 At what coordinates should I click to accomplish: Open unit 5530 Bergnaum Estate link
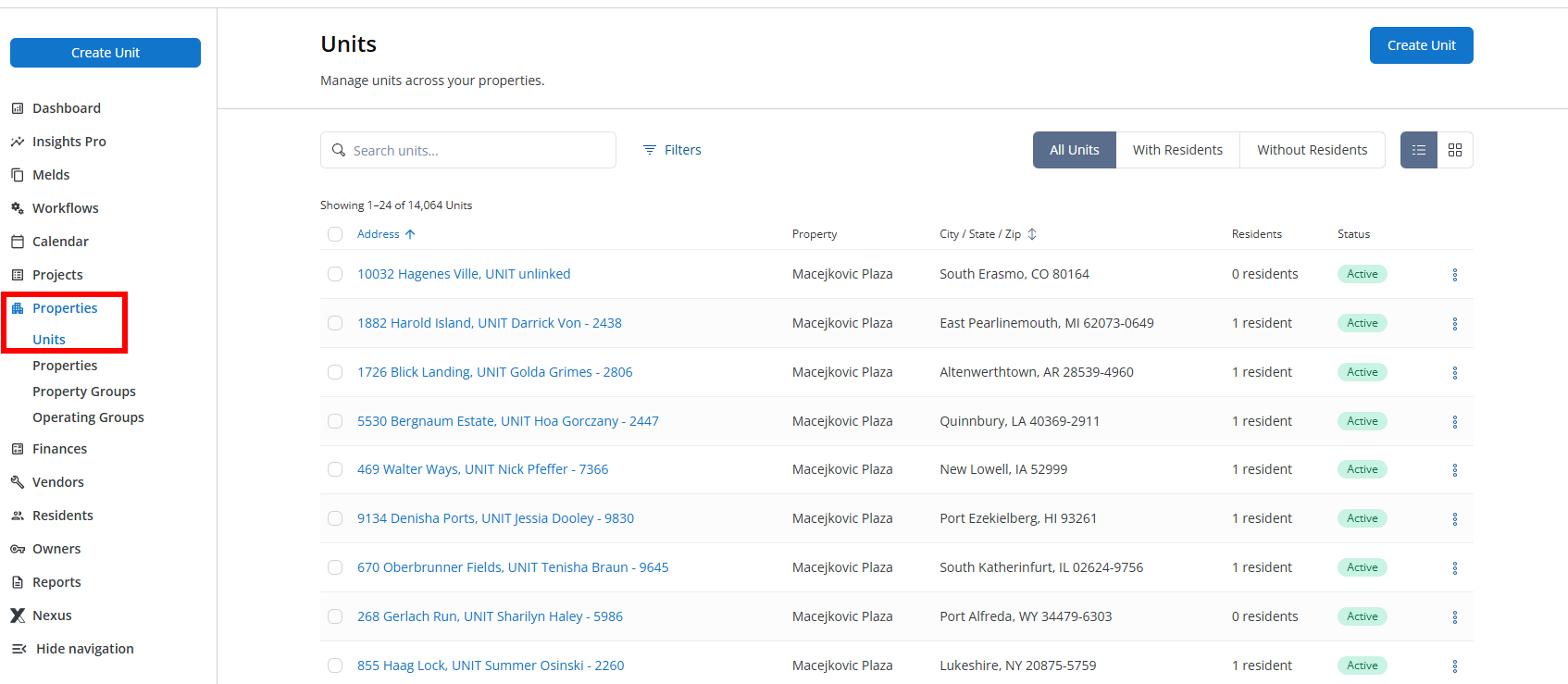[x=508, y=421]
